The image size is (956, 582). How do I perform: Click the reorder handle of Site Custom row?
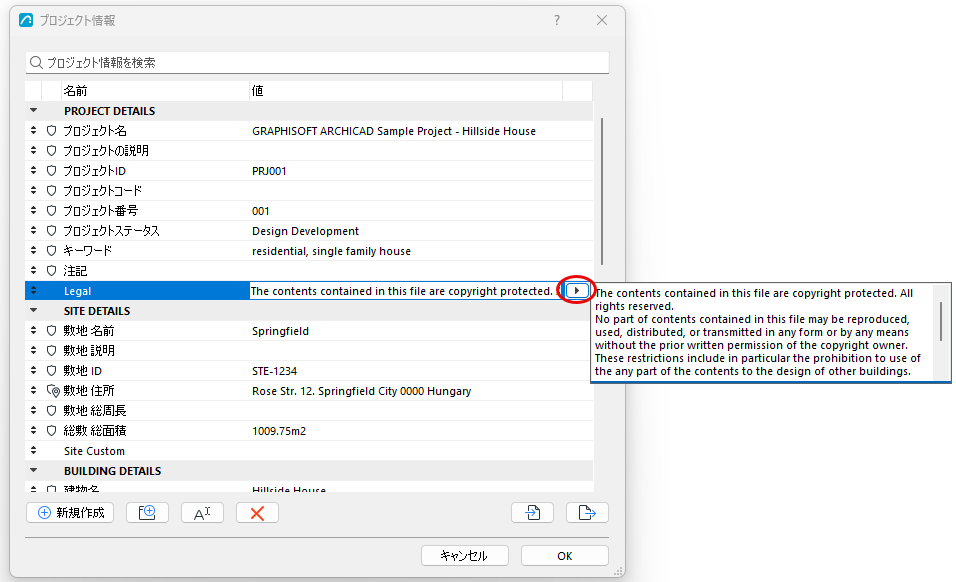(x=34, y=450)
